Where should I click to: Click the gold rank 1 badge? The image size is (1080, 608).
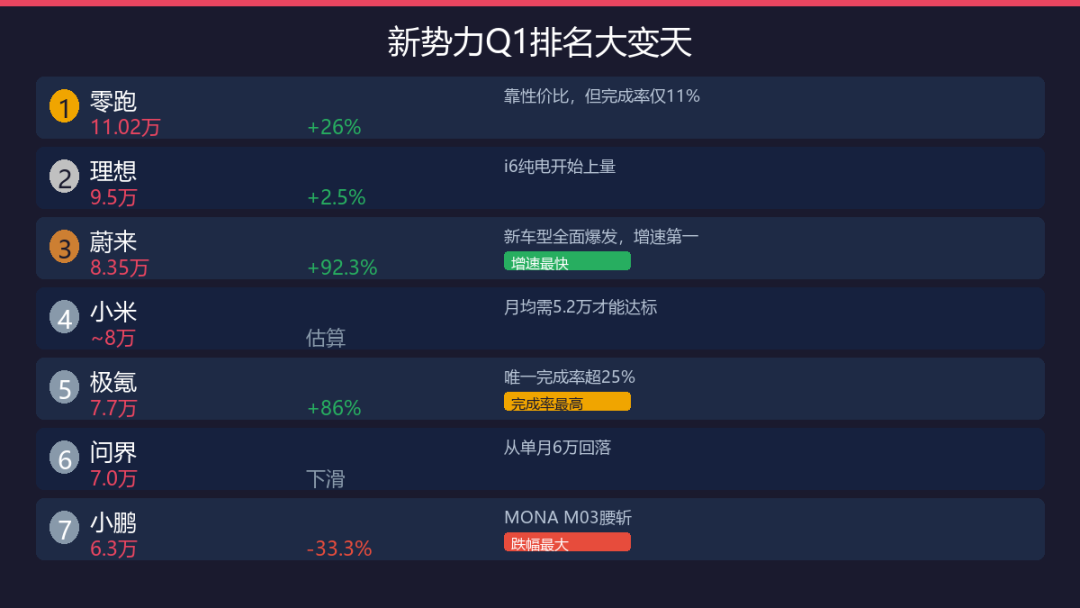[64, 107]
